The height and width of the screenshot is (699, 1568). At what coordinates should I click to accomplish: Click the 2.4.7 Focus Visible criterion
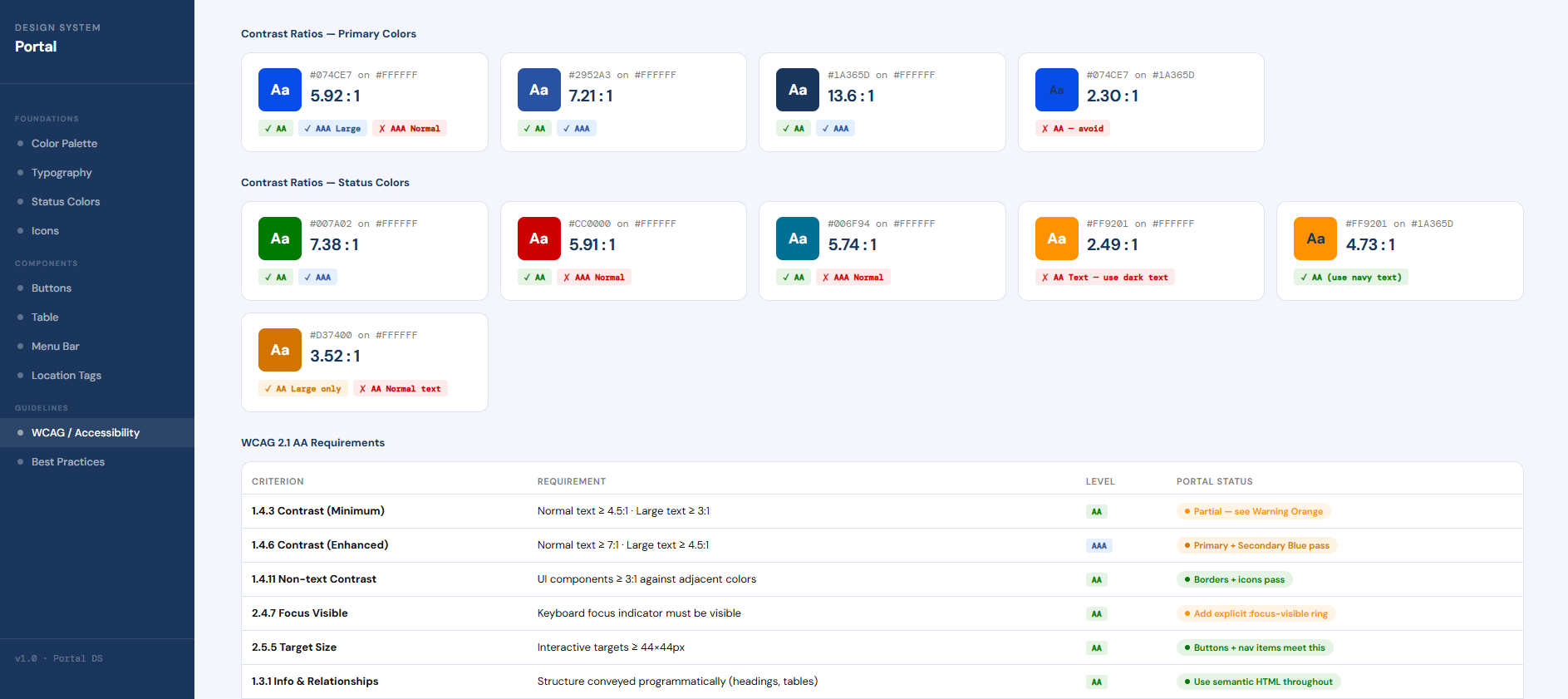[300, 613]
